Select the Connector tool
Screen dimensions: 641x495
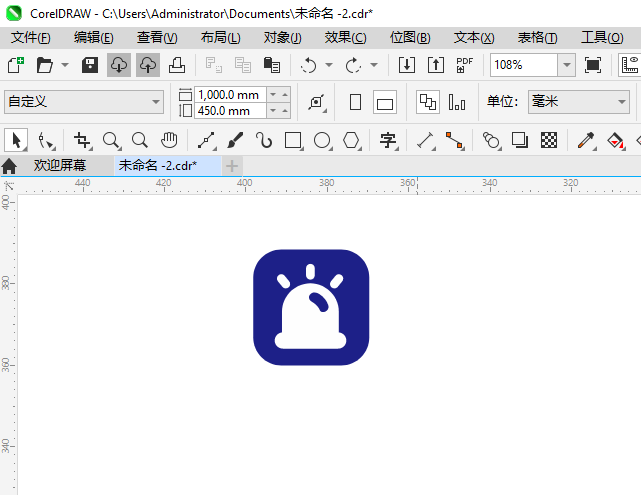455,141
